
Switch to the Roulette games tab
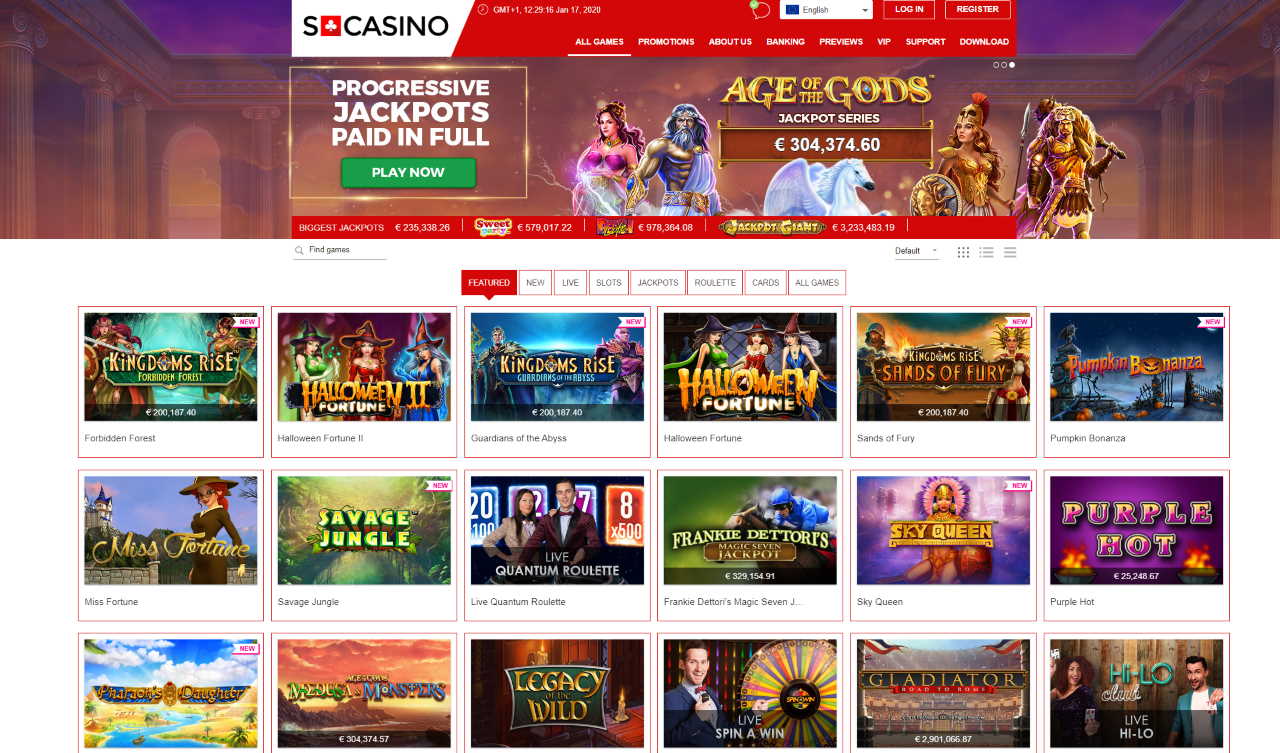[x=715, y=283]
